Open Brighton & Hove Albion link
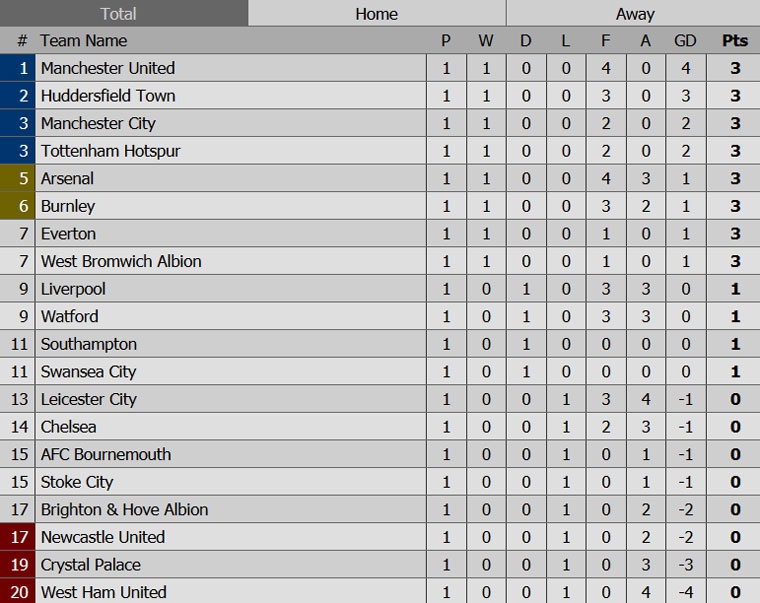This screenshot has height=603, width=760. coord(124,509)
